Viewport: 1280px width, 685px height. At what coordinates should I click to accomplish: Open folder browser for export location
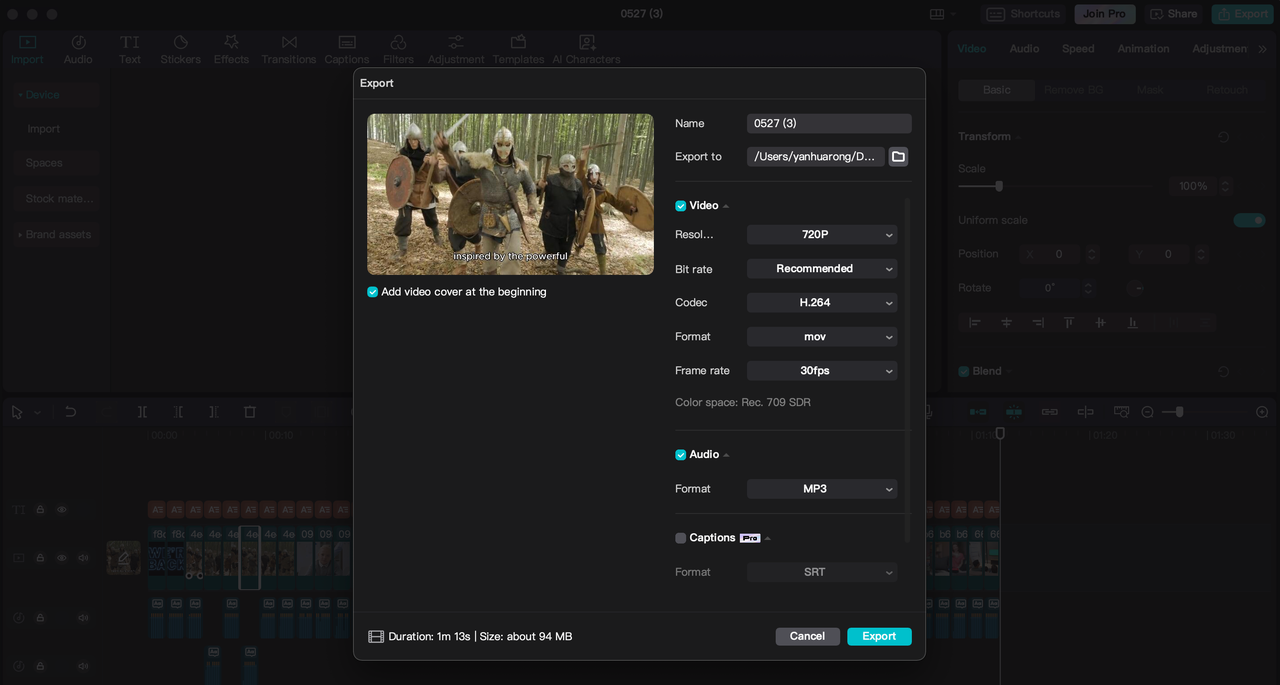point(898,156)
